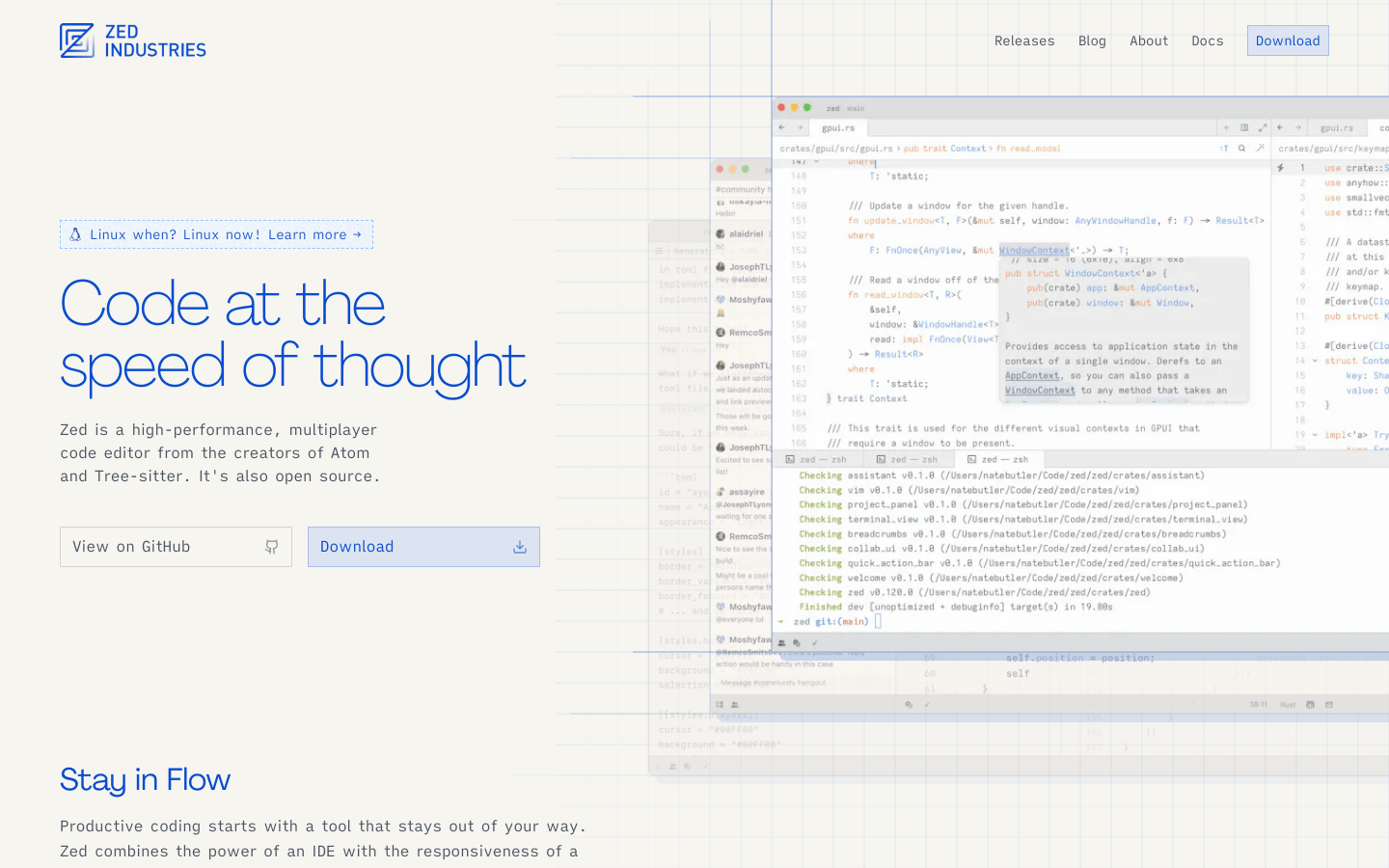Click the magic wand assistant icon in the toolbar
Image resolution: width=1389 pixels, height=868 pixels.
(x=1260, y=149)
